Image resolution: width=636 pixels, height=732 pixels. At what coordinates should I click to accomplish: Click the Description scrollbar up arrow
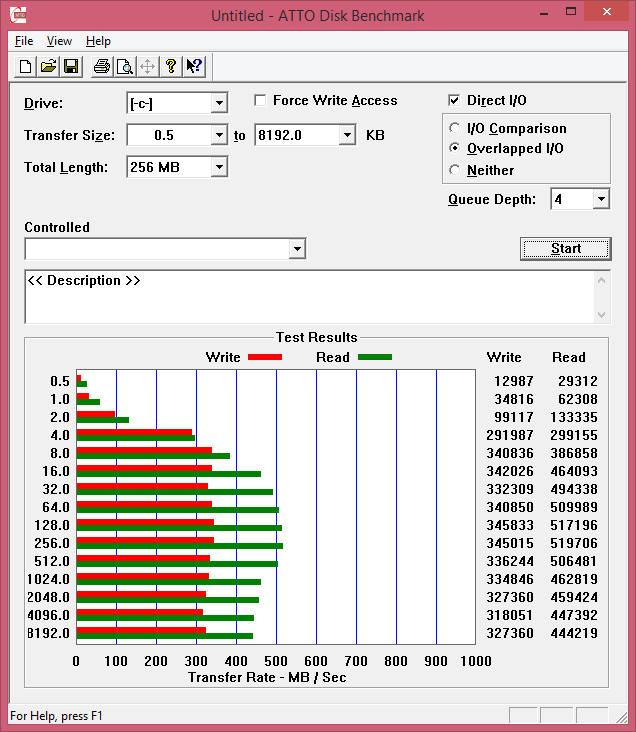click(x=601, y=280)
